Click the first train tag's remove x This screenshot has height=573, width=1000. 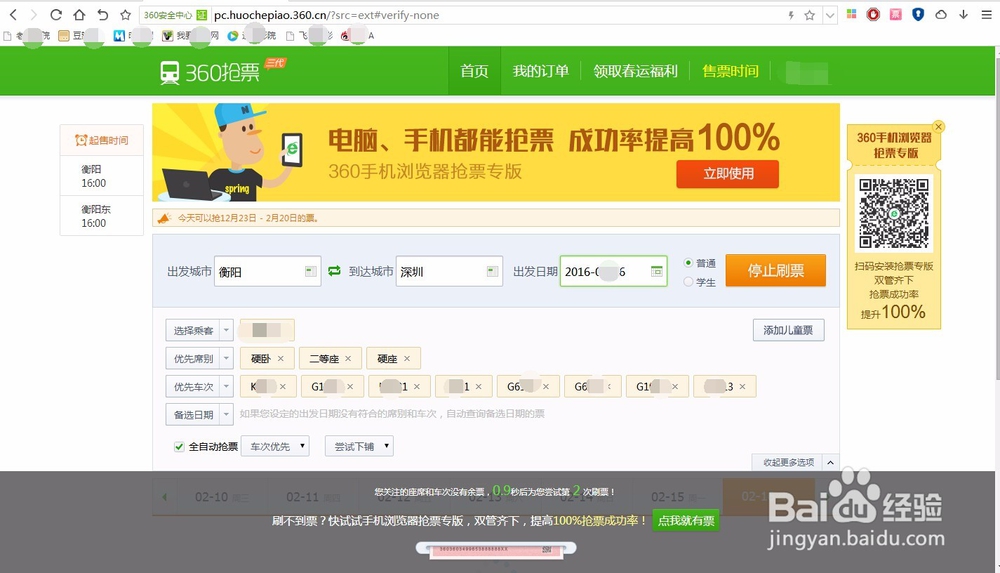tap(283, 387)
